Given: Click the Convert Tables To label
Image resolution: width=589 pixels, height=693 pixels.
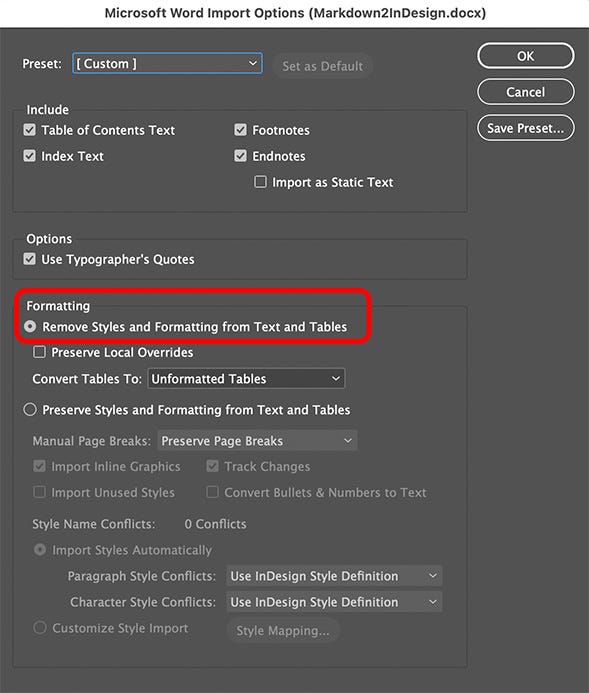Looking at the screenshot, I should pyautogui.click(x=87, y=379).
